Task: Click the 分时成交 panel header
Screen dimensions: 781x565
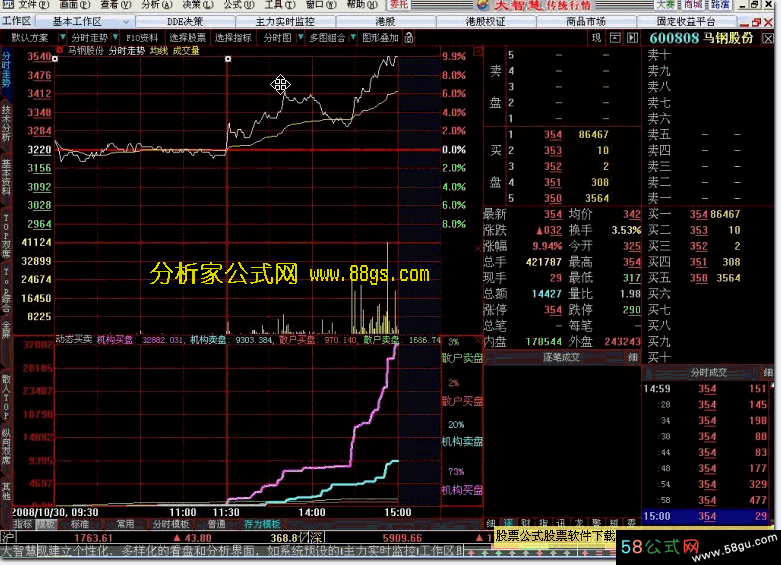Action: click(x=708, y=372)
